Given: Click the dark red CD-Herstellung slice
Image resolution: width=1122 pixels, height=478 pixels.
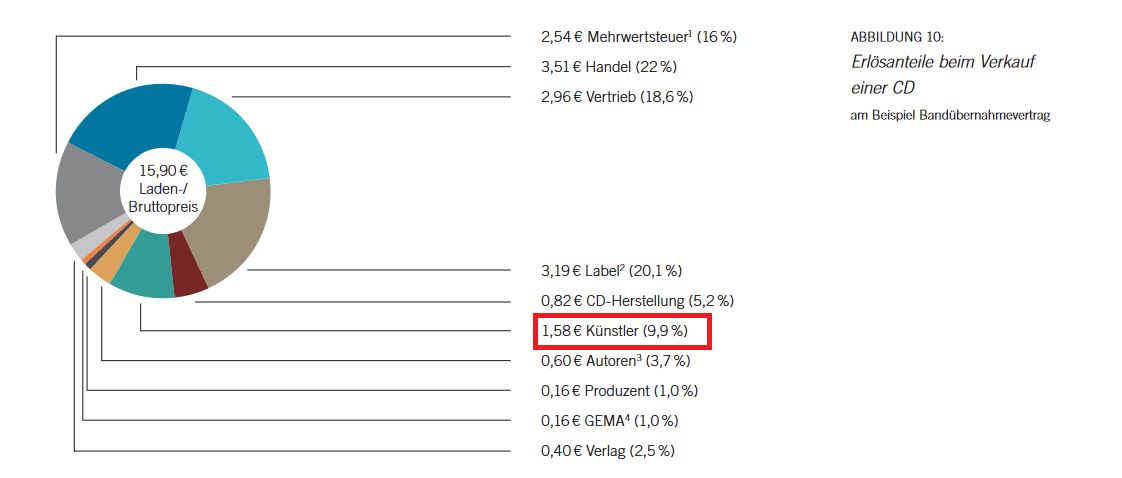Looking at the screenshot, I should (x=188, y=265).
